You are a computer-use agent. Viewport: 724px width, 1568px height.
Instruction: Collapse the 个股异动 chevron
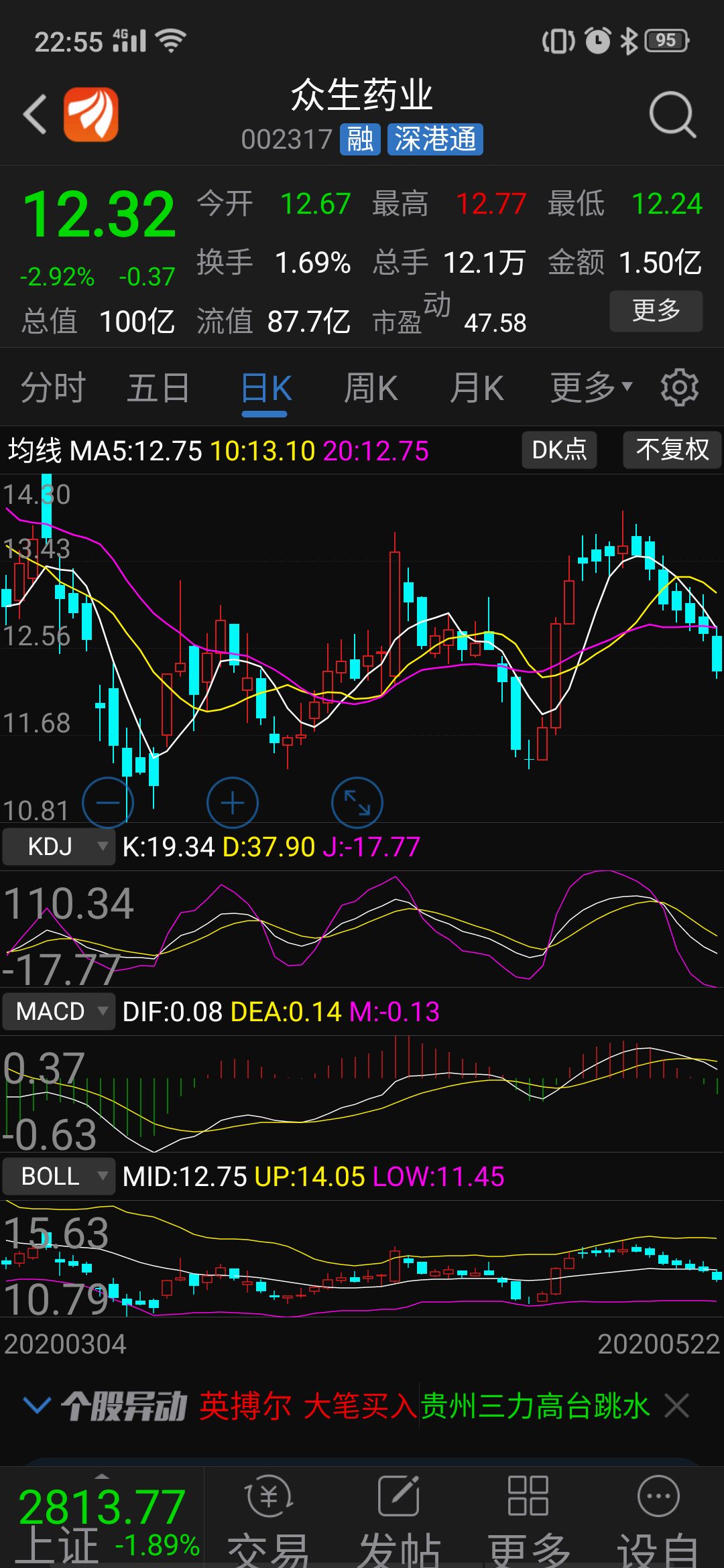37,1405
